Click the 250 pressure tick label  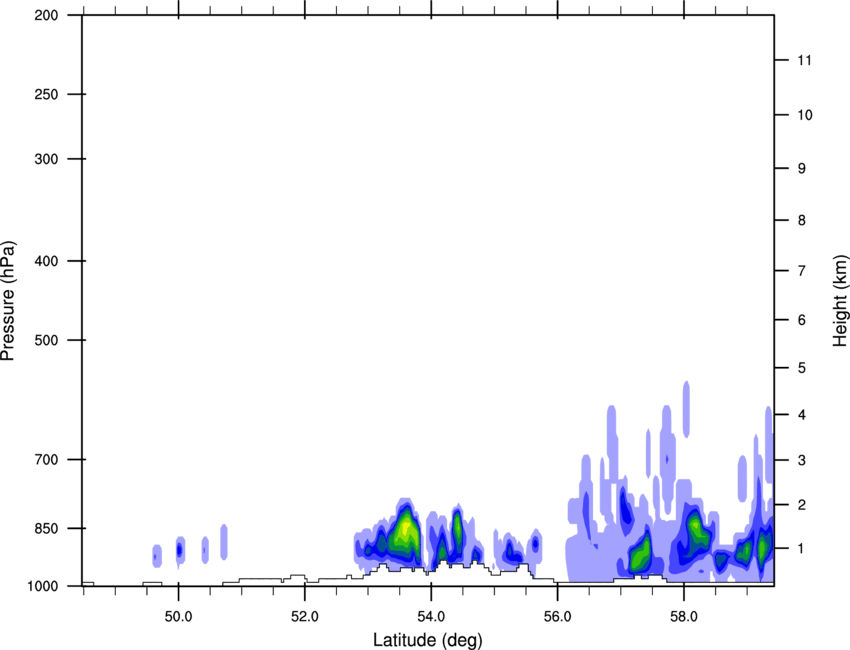tap(46, 94)
